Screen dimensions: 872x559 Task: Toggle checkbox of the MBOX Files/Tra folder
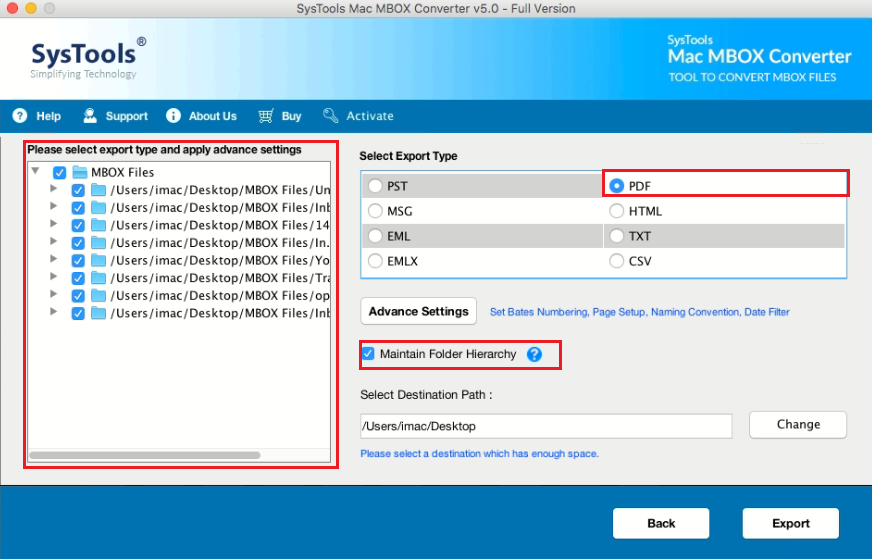click(78, 279)
